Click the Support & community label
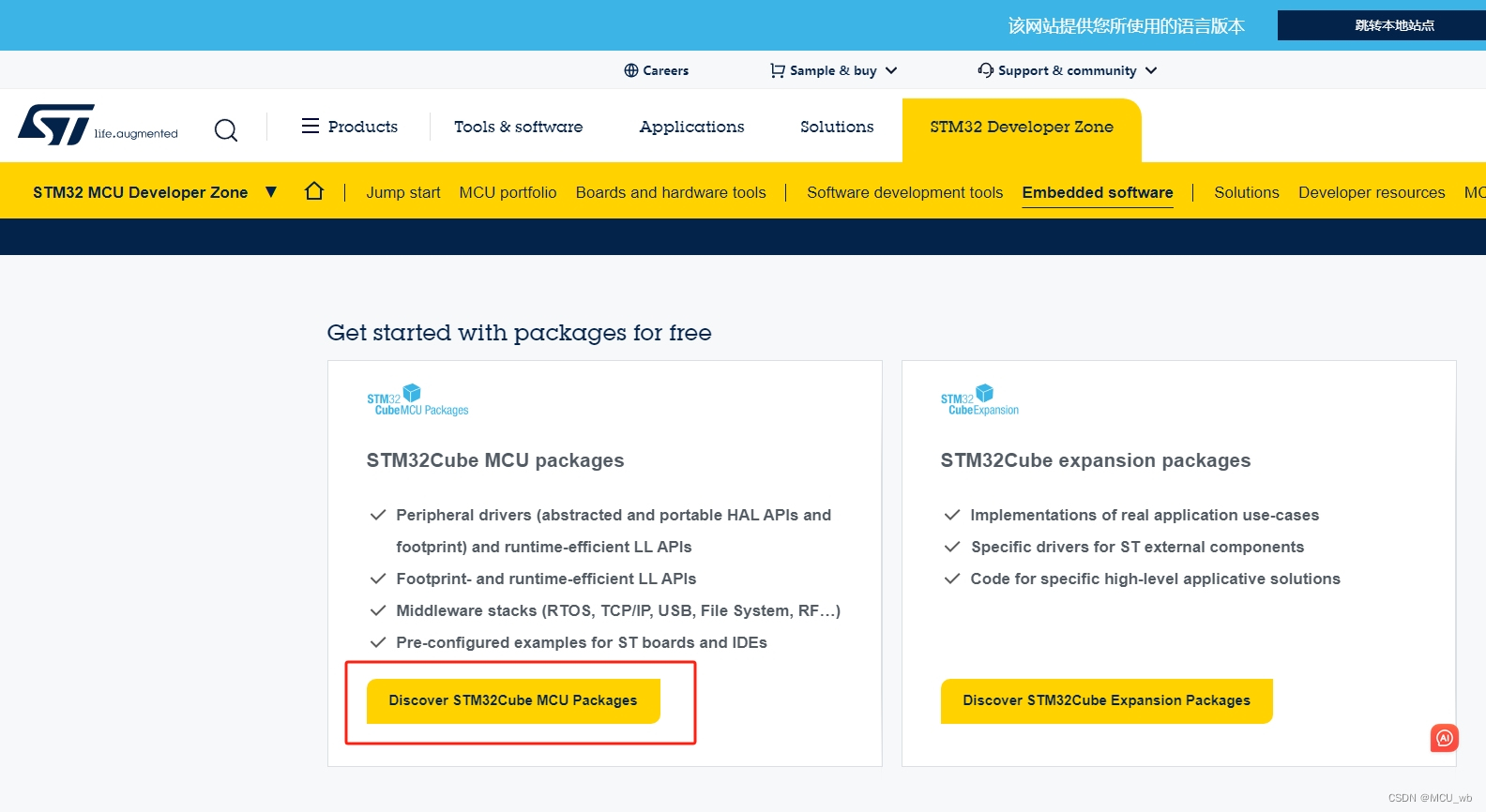This screenshot has height=812, width=1486. click(1068, 70)
